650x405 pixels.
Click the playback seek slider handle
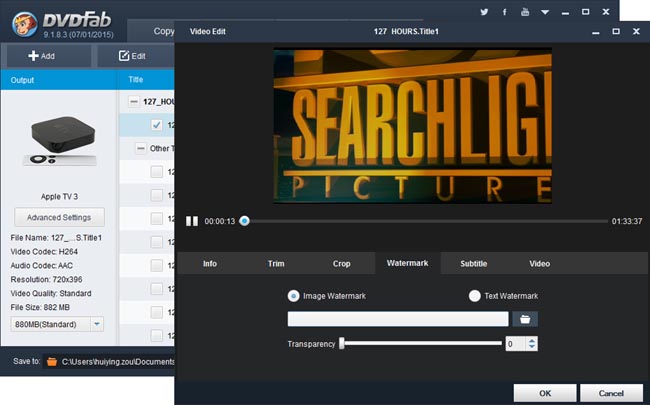click(245, 221)
